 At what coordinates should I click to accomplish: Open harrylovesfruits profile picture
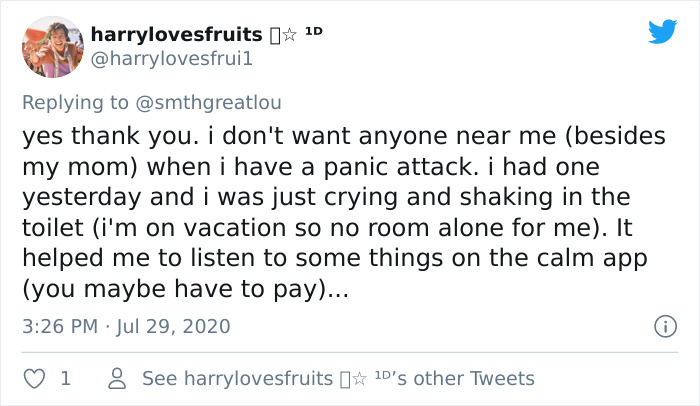point(51,46)
